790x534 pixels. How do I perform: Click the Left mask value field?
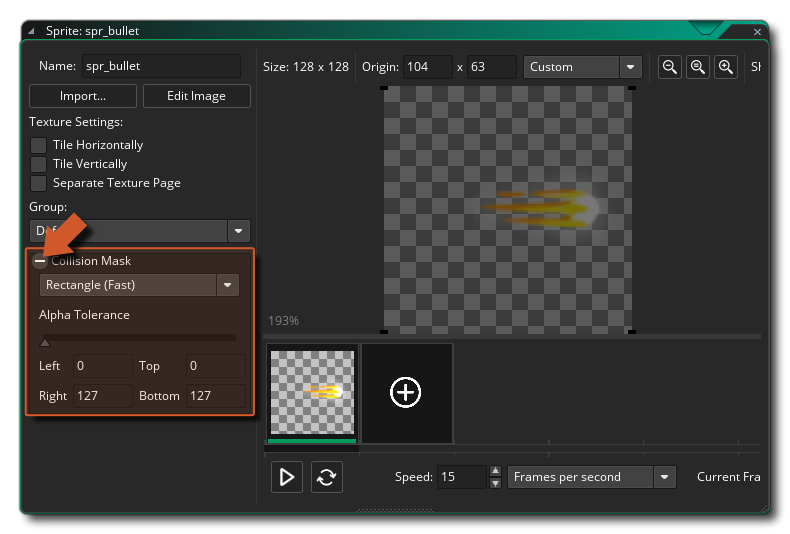pos(103,366)
